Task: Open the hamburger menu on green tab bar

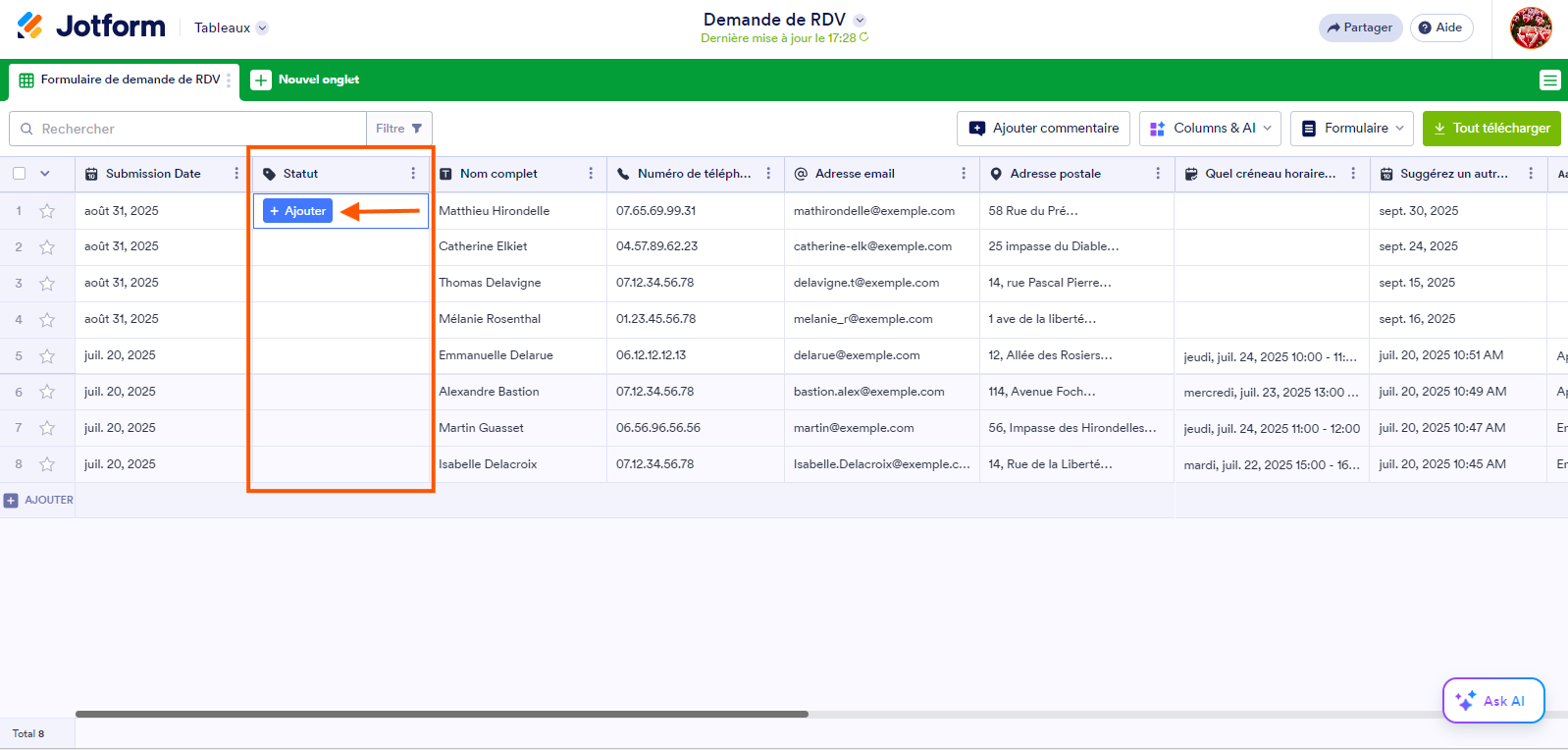Action: (x=1549, y=80)
